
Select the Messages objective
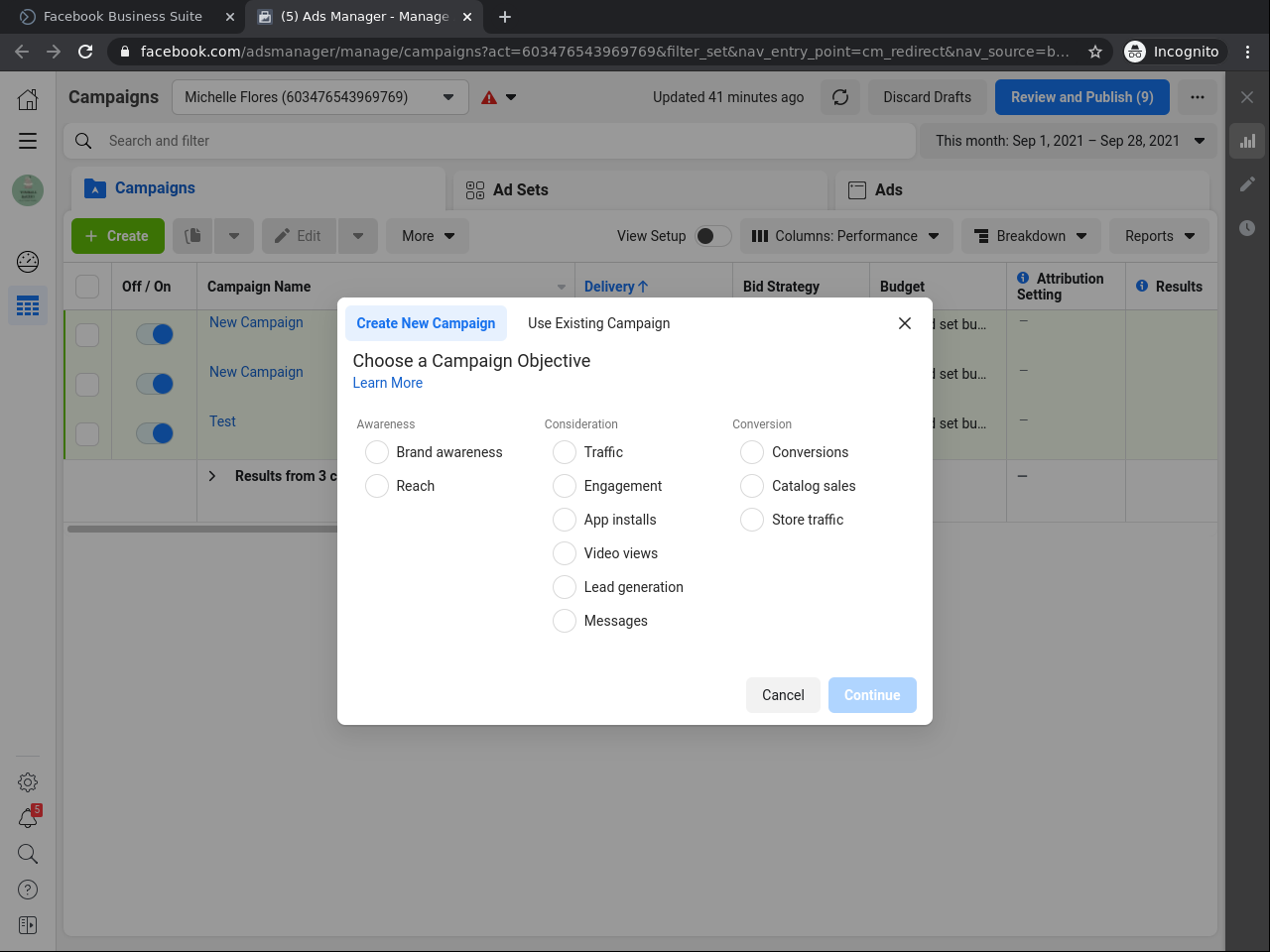565,621
